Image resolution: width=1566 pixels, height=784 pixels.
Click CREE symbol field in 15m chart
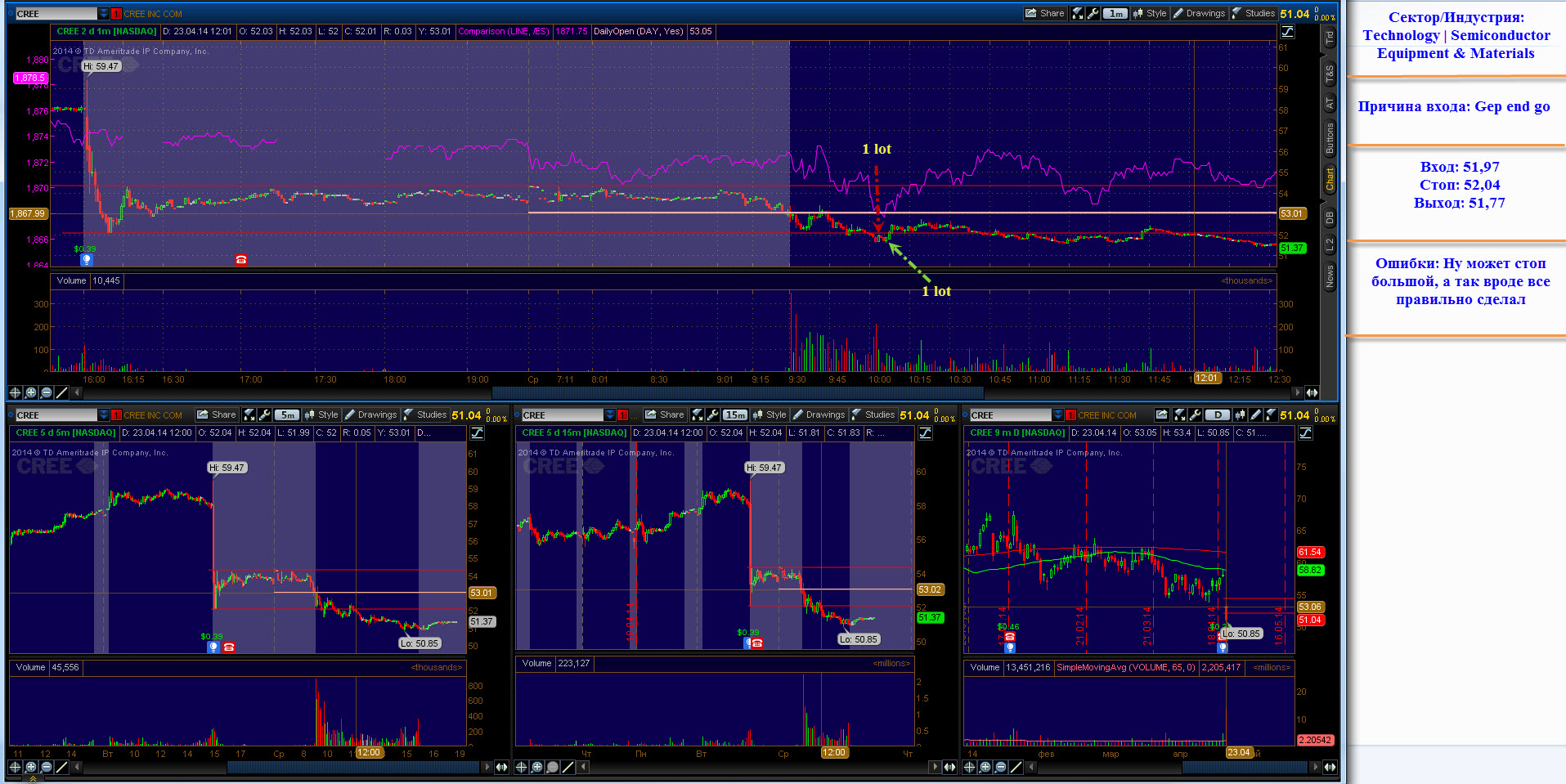click(563, 414)
